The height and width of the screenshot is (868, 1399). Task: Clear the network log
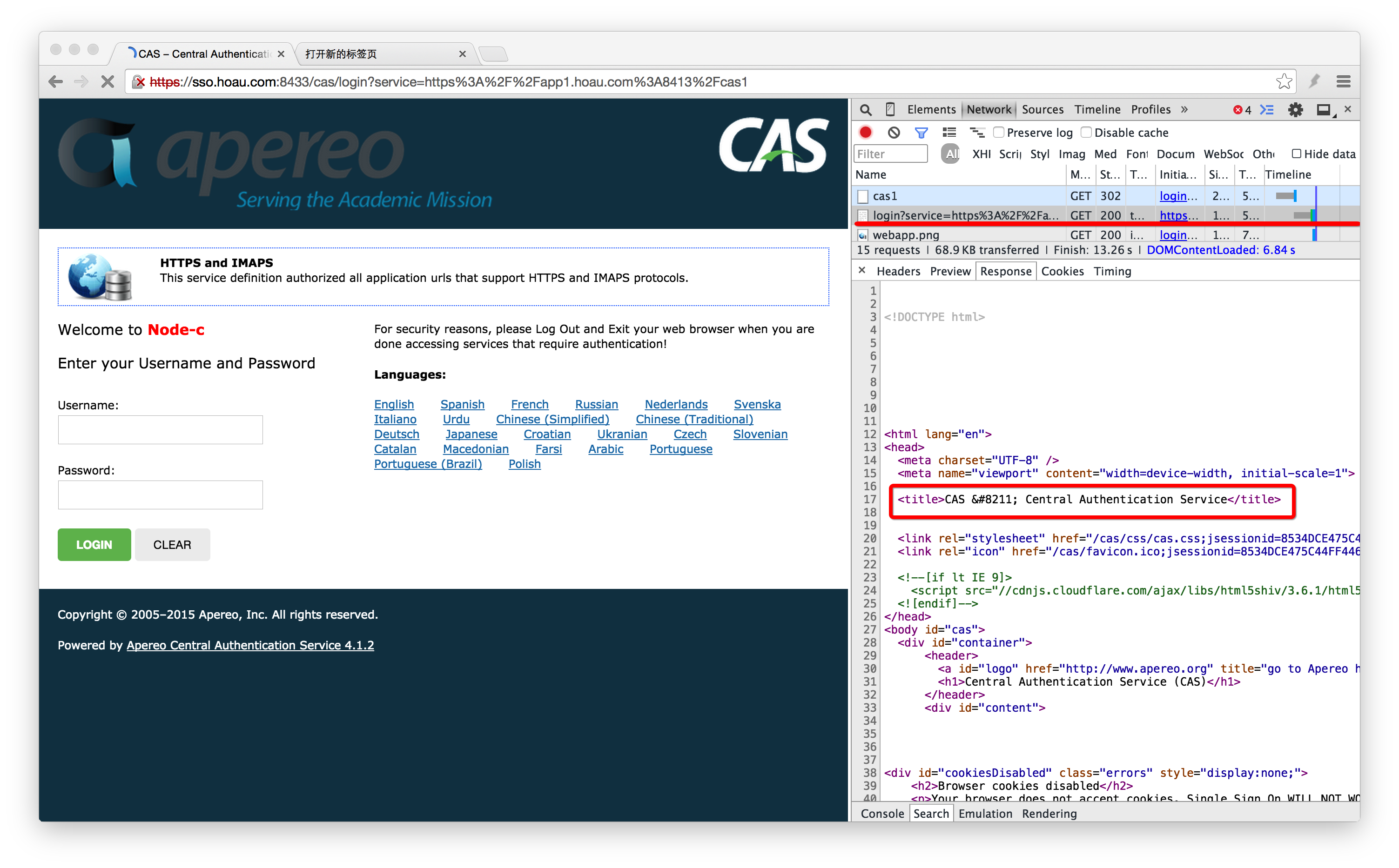[x=894, y=133]
